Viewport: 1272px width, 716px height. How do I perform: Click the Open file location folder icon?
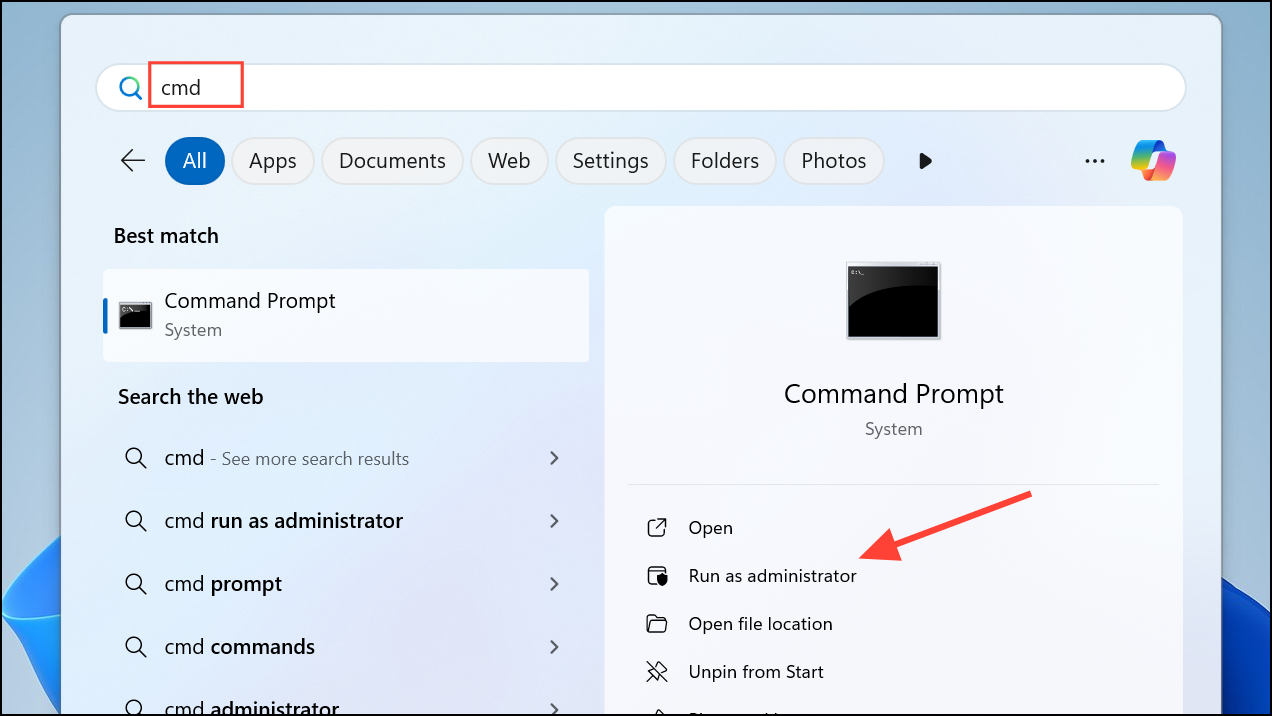click(657, 624)
